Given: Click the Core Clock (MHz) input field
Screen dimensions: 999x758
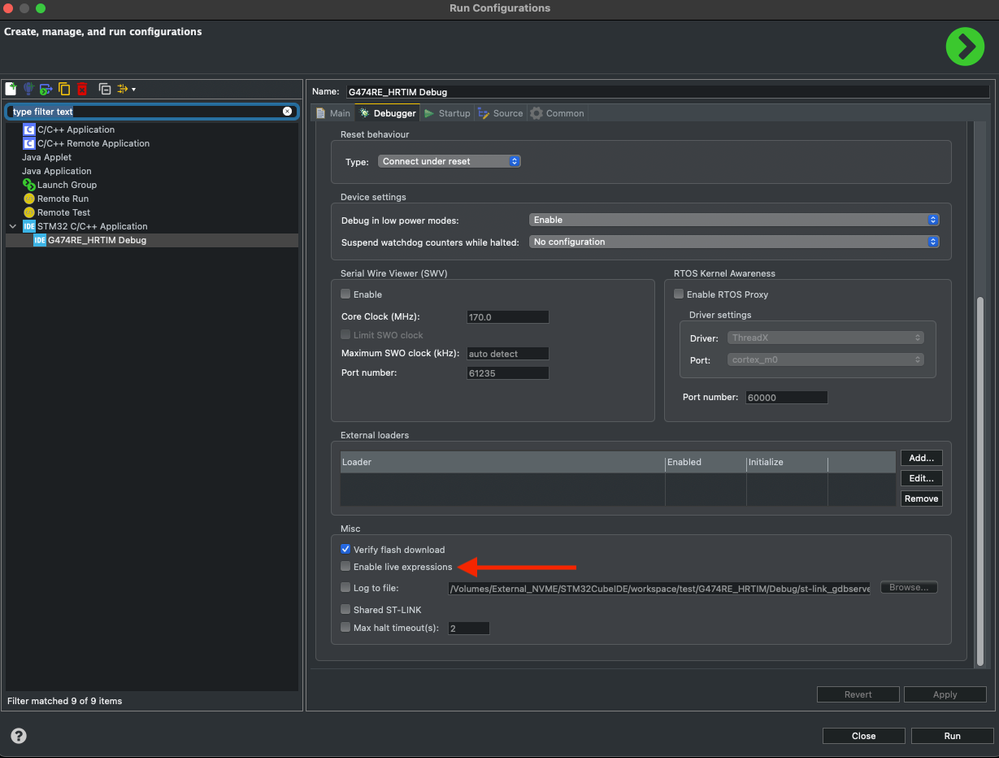Looking at the screenshot, I should point(507,317).
